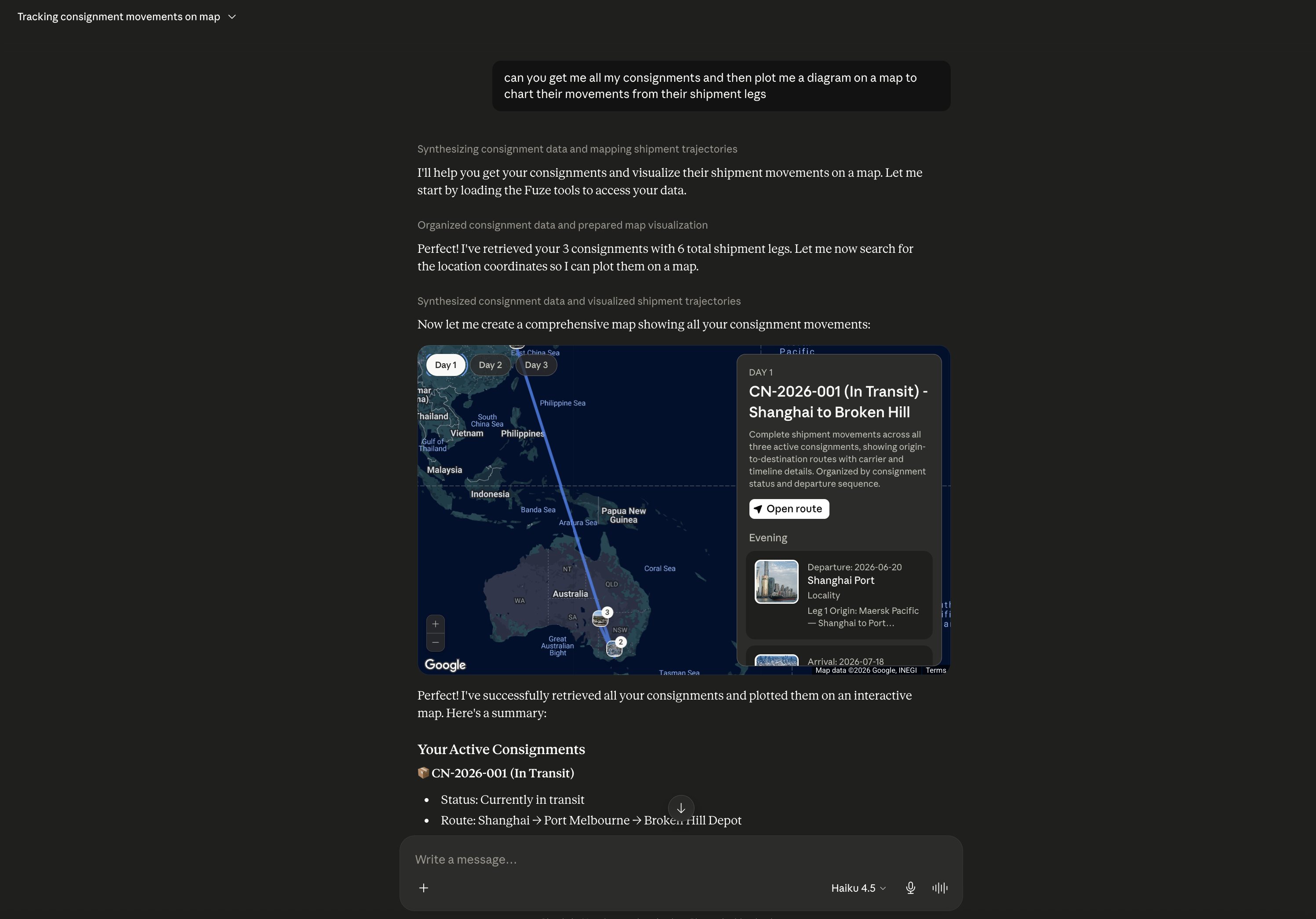Click the 'Papua New Guinea' map label

click(623, 515)
